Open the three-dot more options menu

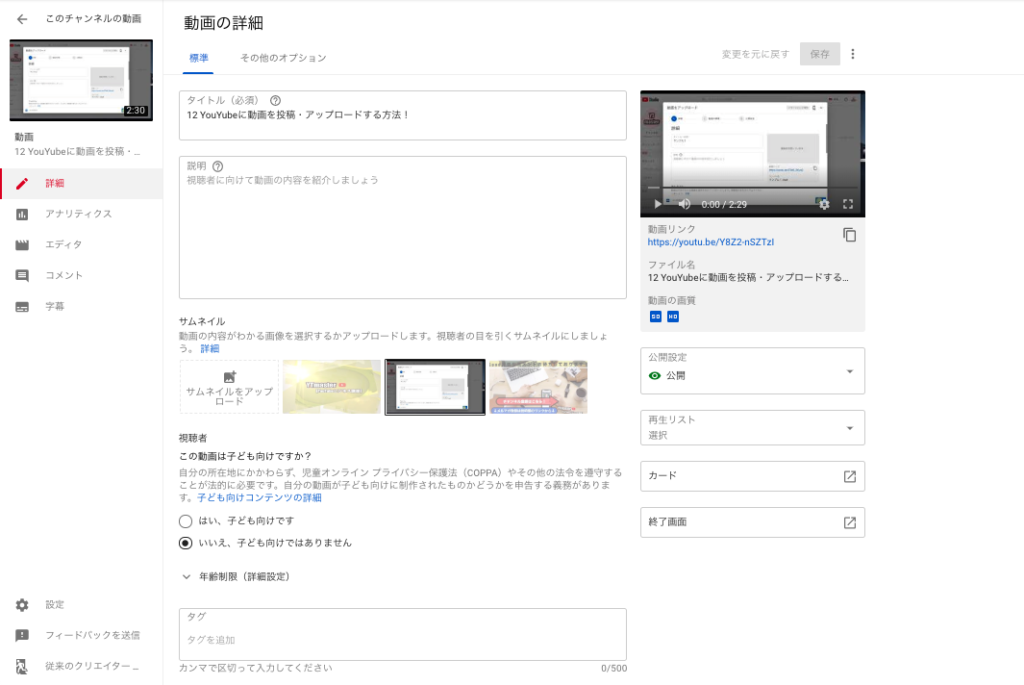[853, 54]
